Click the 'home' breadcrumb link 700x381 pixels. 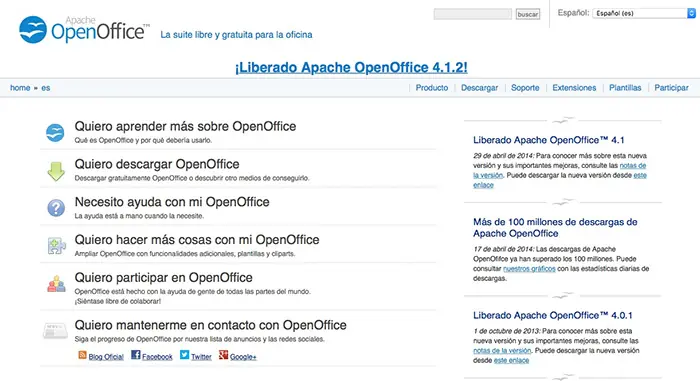(x=20, y=88)
